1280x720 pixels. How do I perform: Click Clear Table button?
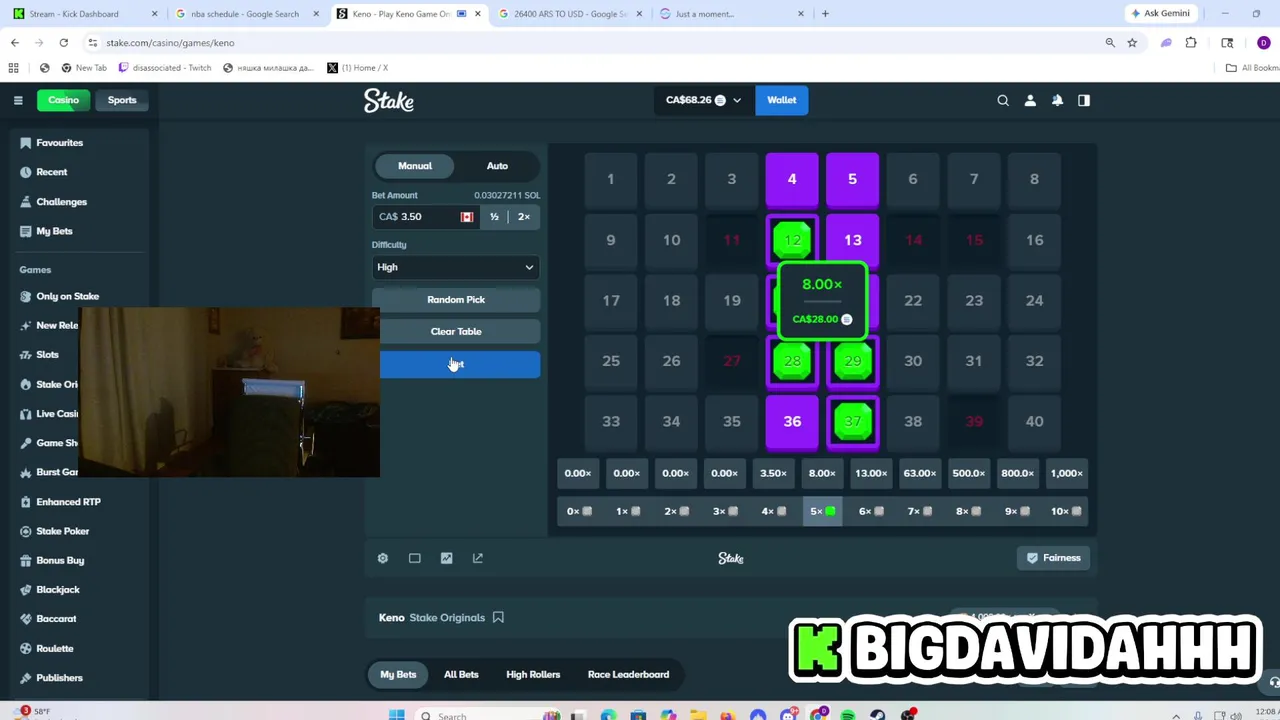click(456, 331)
